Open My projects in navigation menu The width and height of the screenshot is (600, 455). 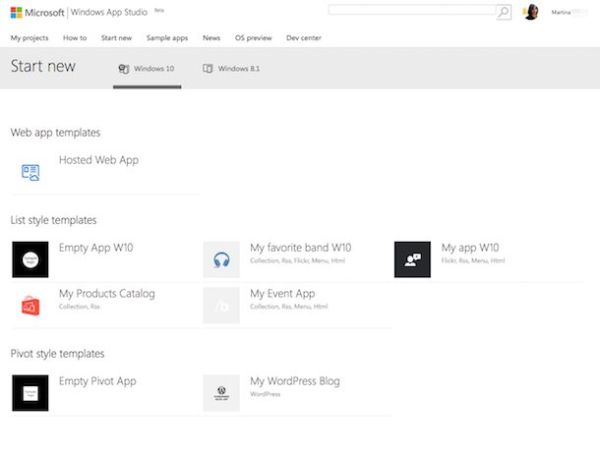(x=29, y=37)
